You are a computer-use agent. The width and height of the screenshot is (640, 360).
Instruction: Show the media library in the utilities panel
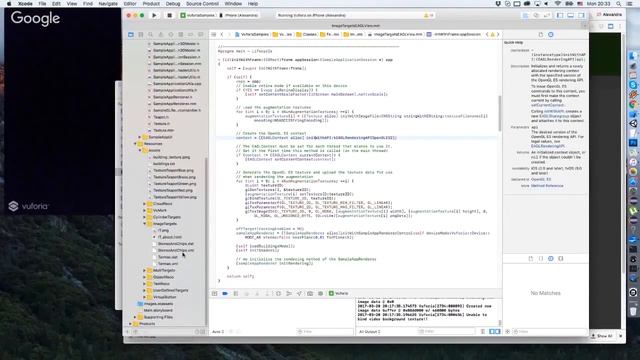[x=561, y=259]
